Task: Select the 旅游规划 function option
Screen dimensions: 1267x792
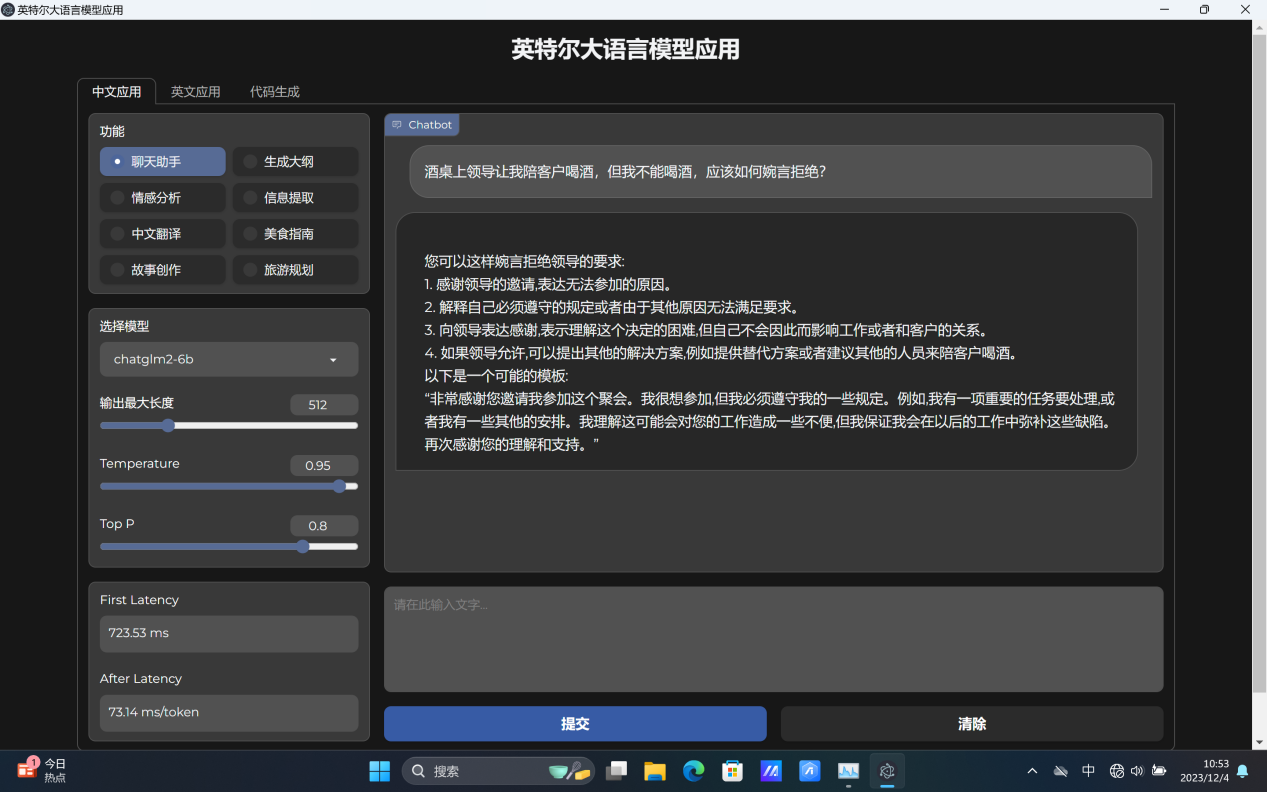Action: (295, 270)
